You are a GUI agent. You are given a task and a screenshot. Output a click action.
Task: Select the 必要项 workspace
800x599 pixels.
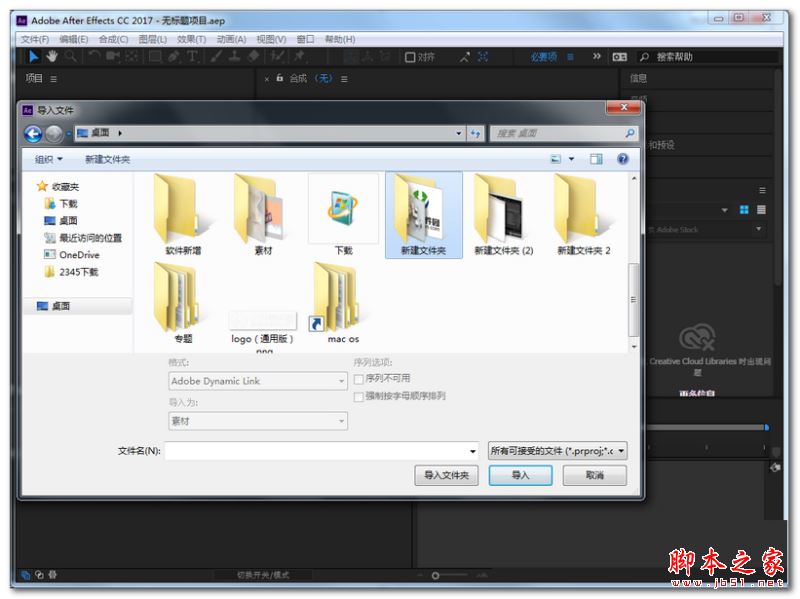pos(543,57)
